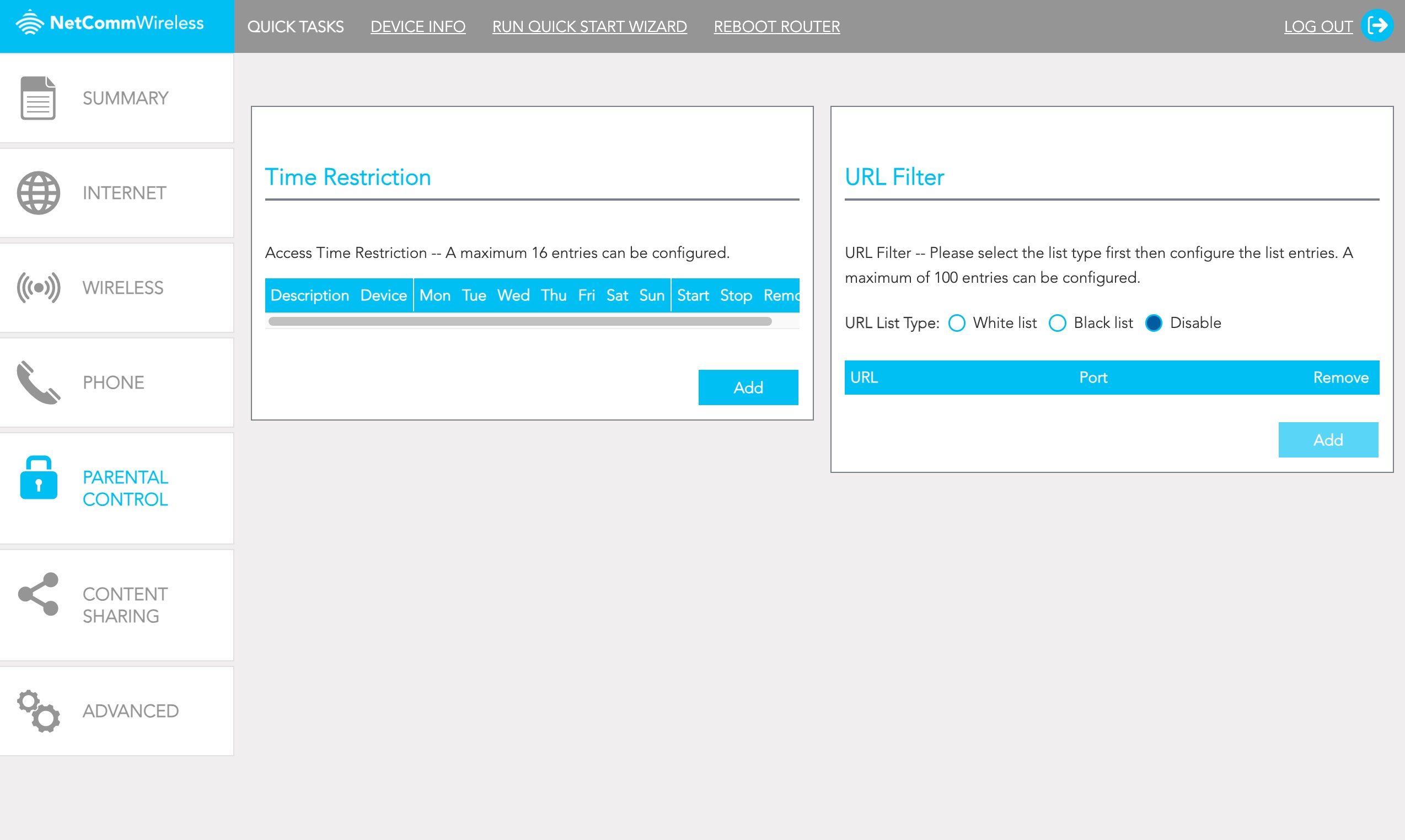
Task: Click the Time Restriction table horizontal scrollbar
Action: point(520,321)
